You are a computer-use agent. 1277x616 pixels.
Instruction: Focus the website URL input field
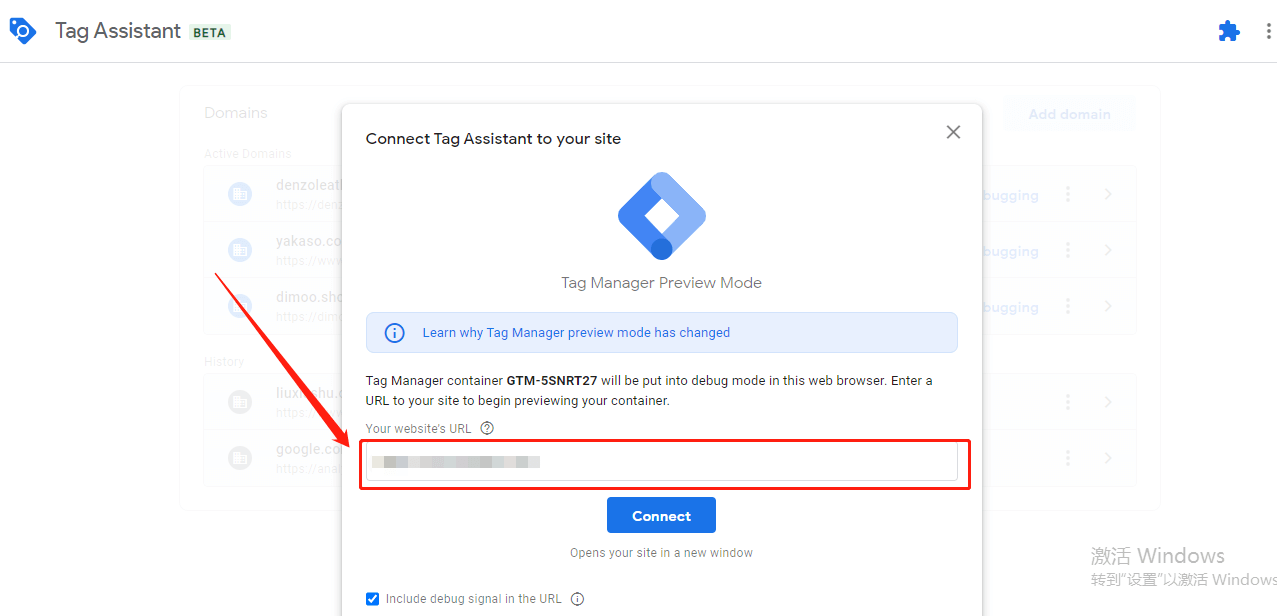point(661,461)
